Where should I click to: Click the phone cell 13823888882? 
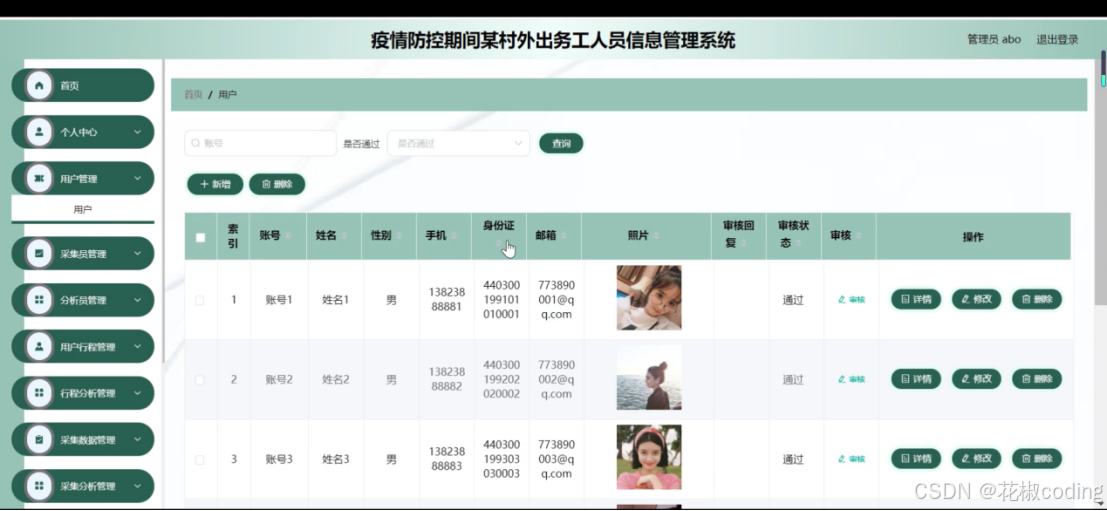447,379
